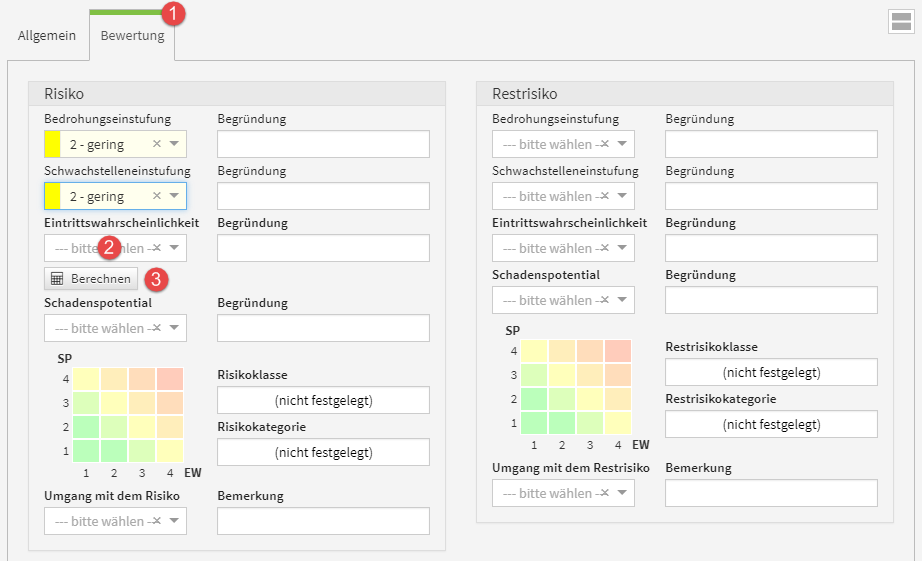Focus Begründung field beside Risiko Eintrittswahrscheinlichkeit
922x561 pixels.
click(x=323, y=248)
